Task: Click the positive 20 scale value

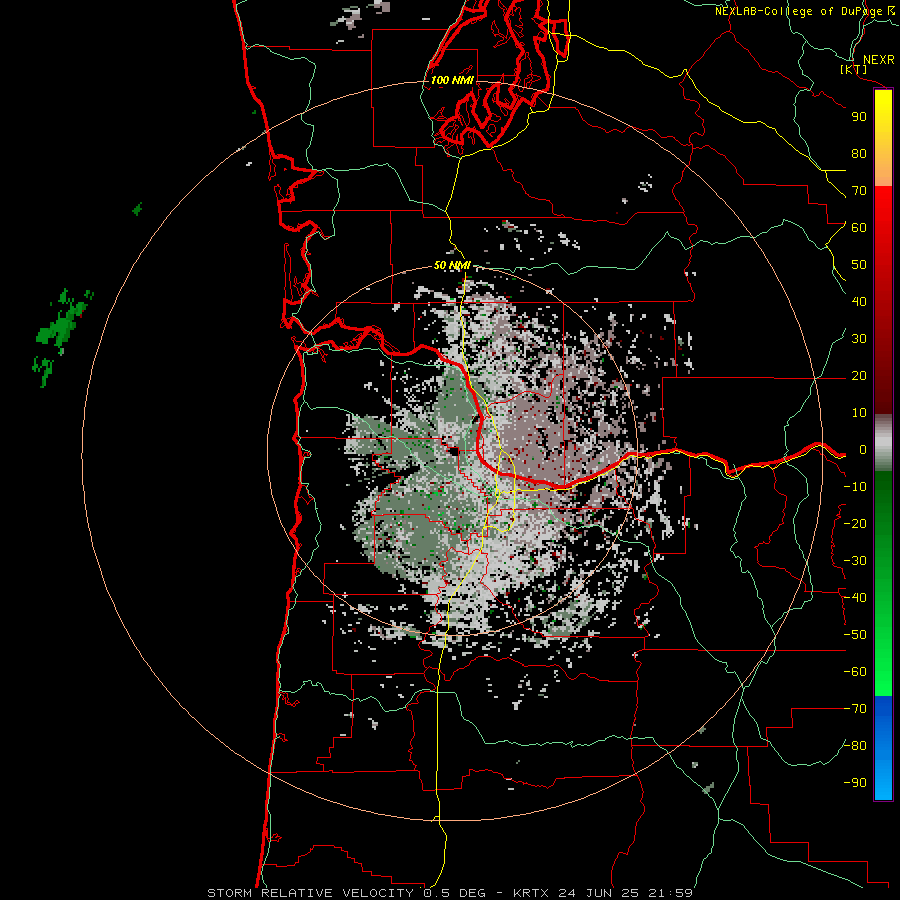Action: tap(859, 375)
